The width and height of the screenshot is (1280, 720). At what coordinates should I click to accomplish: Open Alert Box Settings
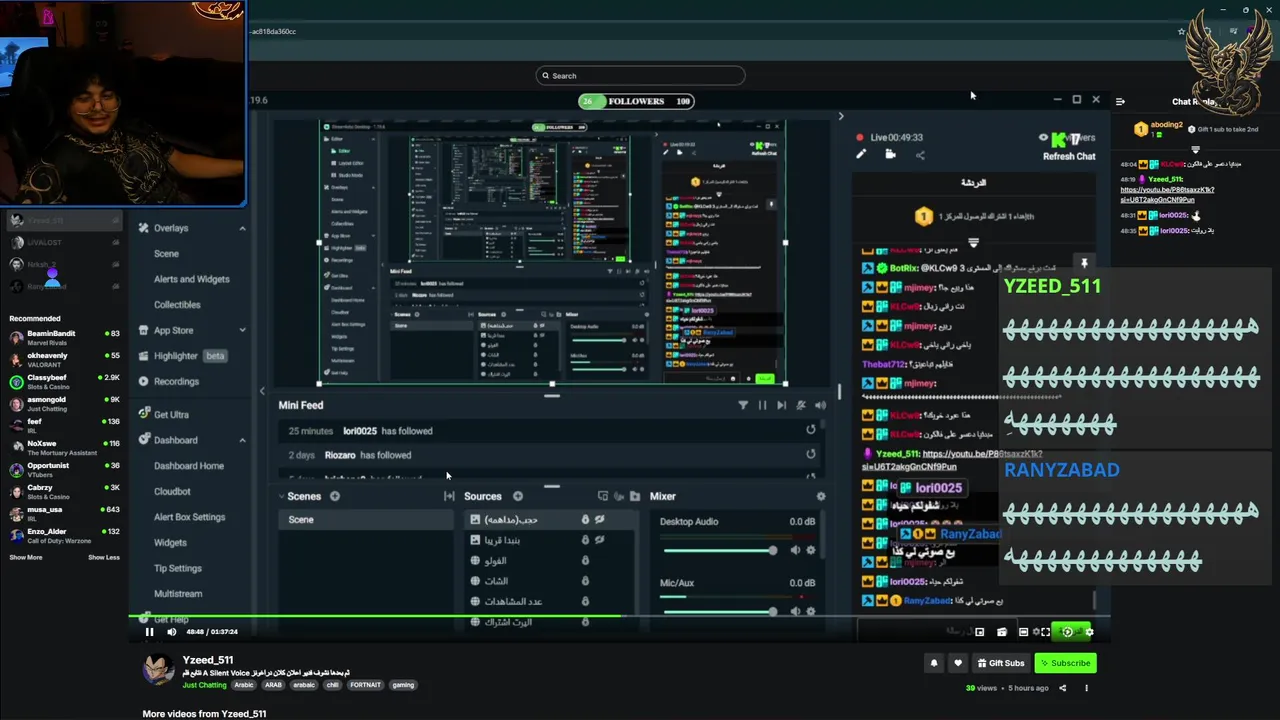pyautogui.click(x=190, y=517)
